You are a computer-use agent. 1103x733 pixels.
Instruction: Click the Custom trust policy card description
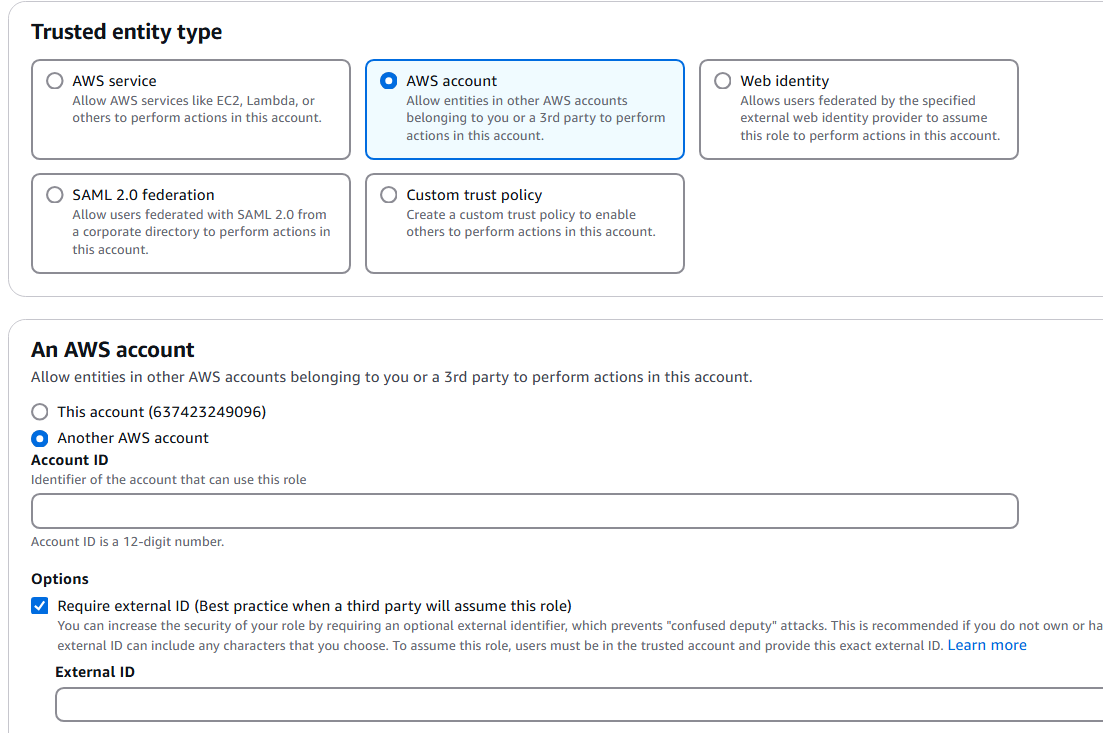pyautogui.click(x=530, y=223)
